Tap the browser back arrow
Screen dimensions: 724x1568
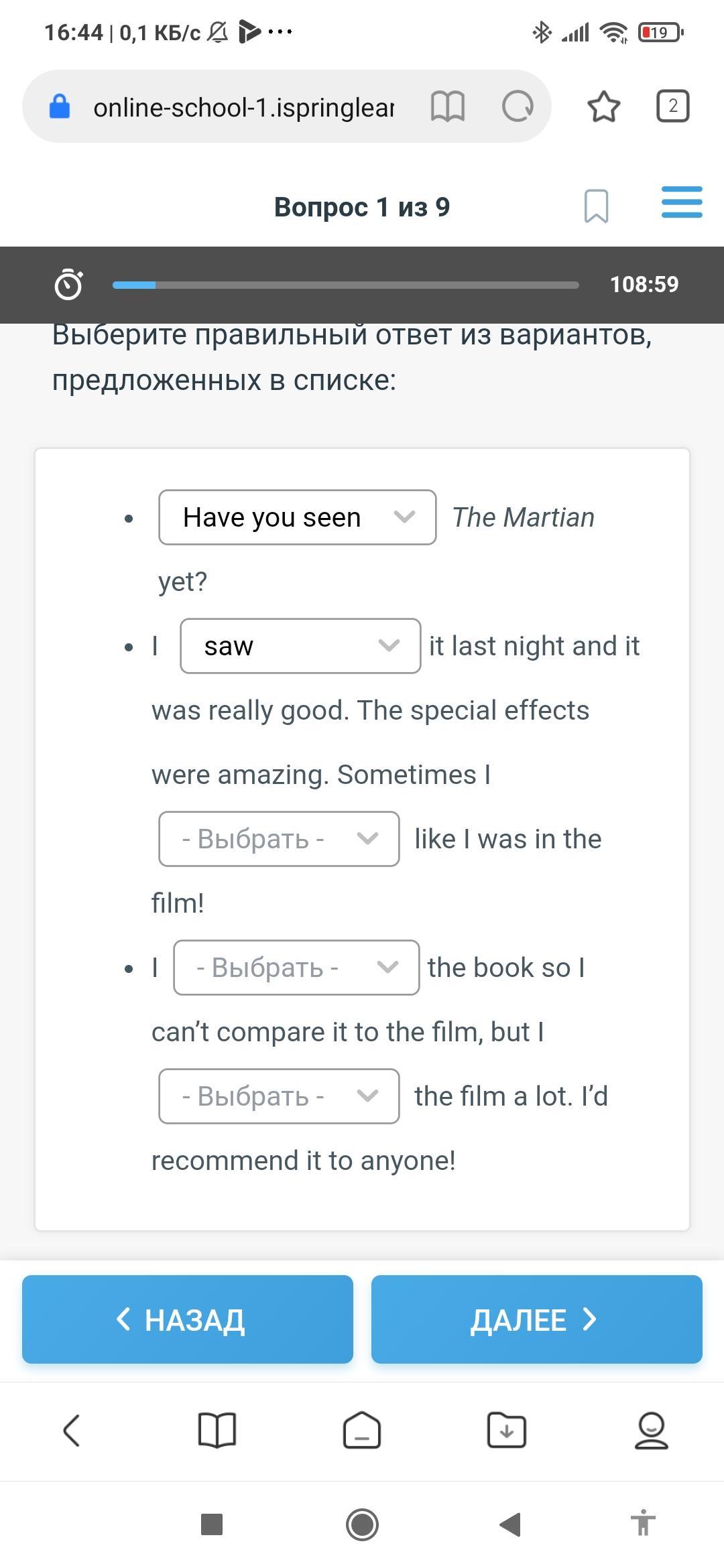pos(72,1431)
